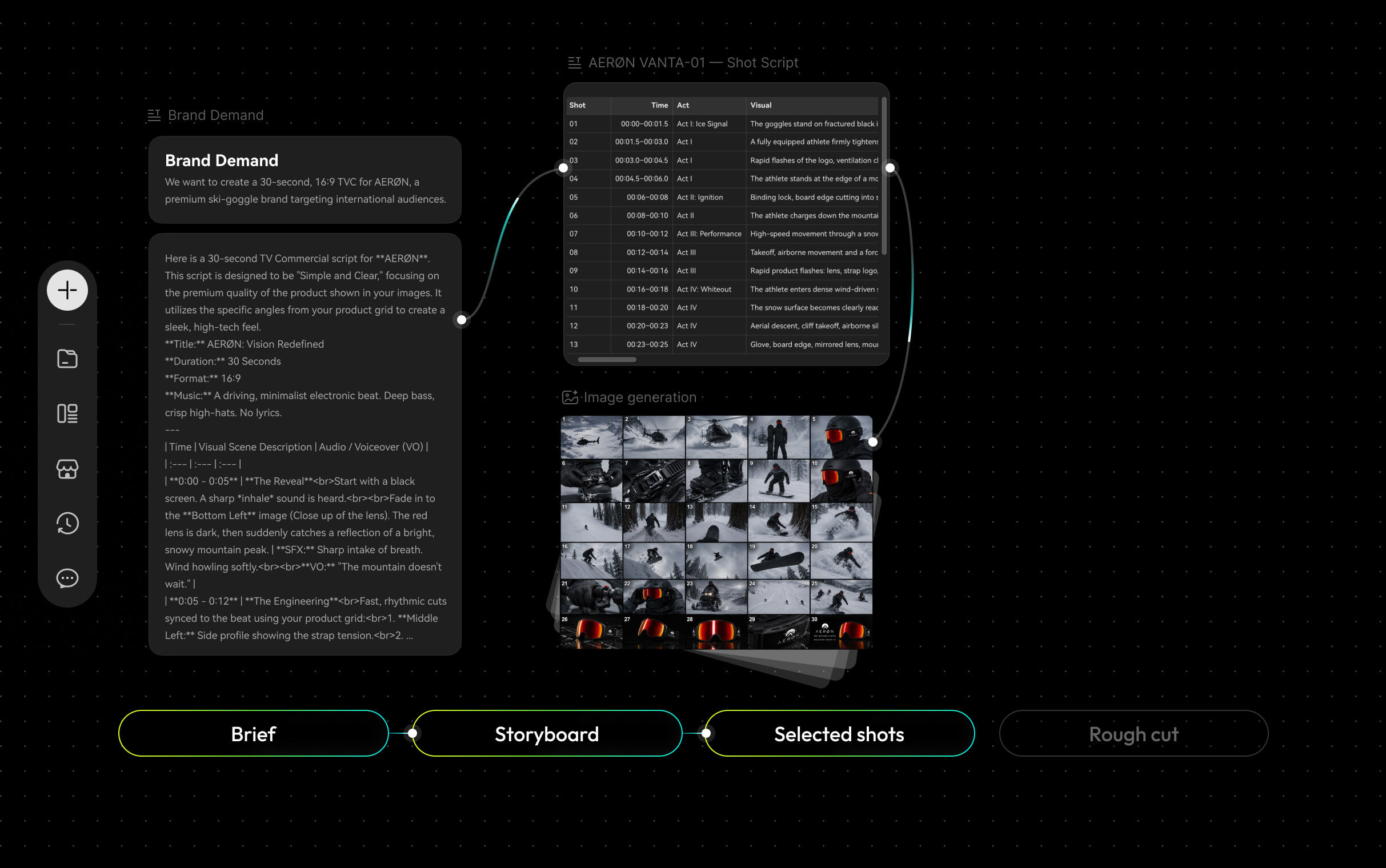The height and width of the screenshot is (868, 1386).
Task: Open the marketplace store icon in sidebar
Action: click(67, 468)
